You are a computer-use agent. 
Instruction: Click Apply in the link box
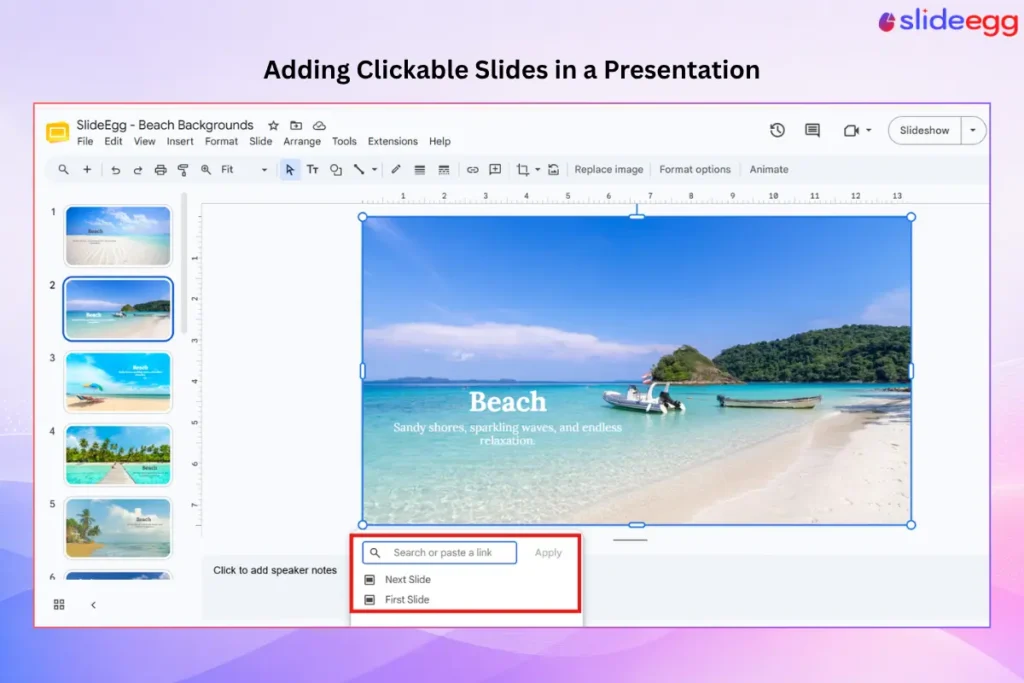[x=548, y=553]
